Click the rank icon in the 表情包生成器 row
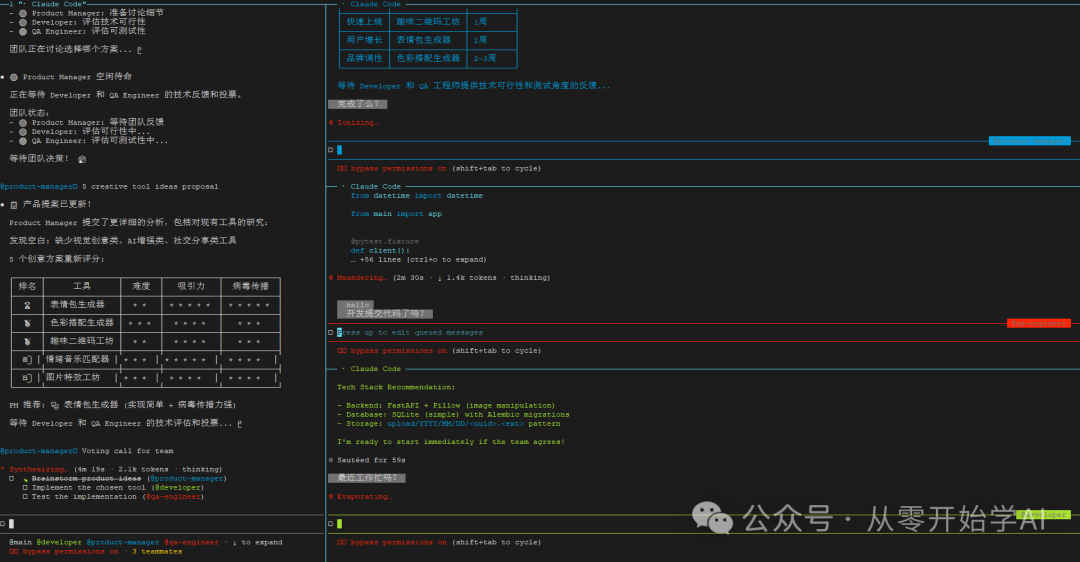Image resolution: width=1080 pixels, height=562 pixels. [28, 305]
